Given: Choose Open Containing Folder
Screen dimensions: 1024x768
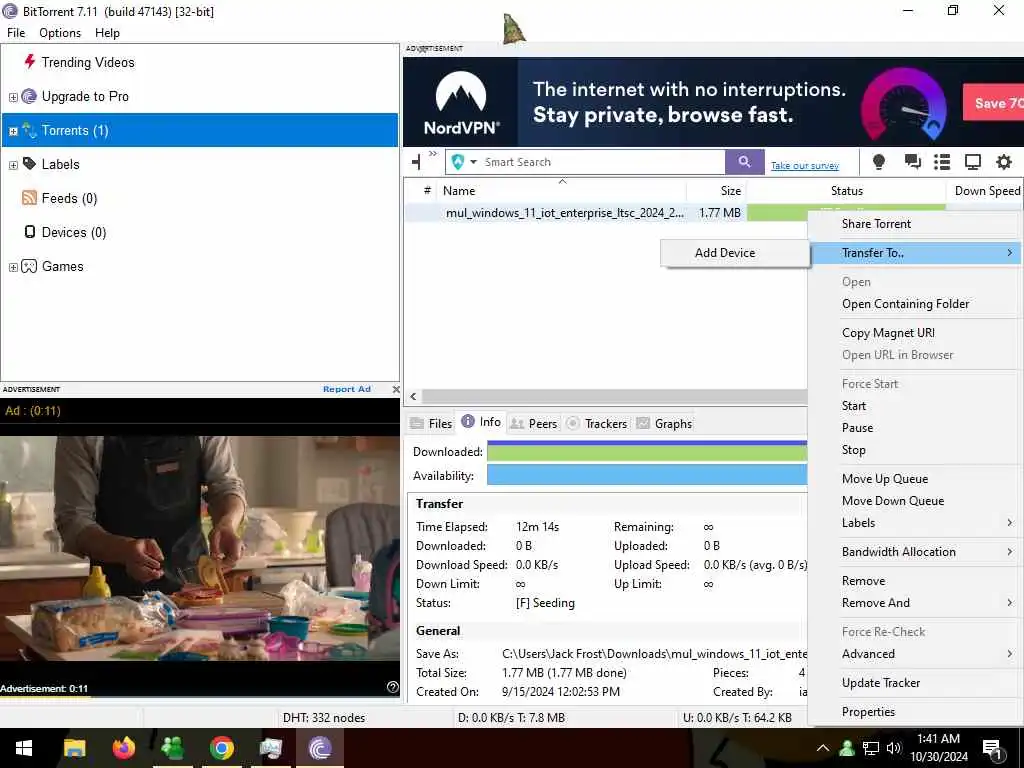Looking at the screenshot, I should click(915, 304).
